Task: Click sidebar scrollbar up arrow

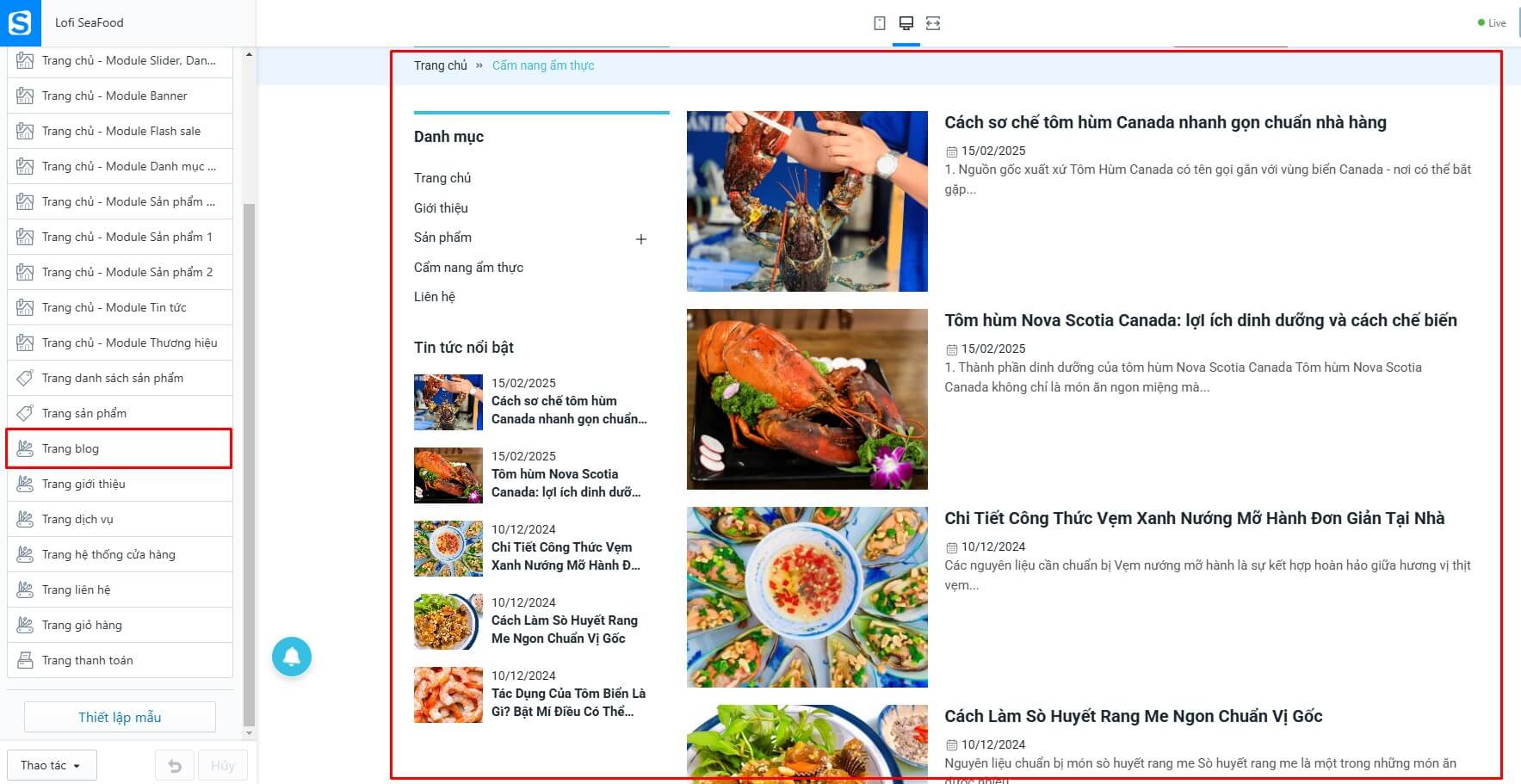Action: coord(249,54)
